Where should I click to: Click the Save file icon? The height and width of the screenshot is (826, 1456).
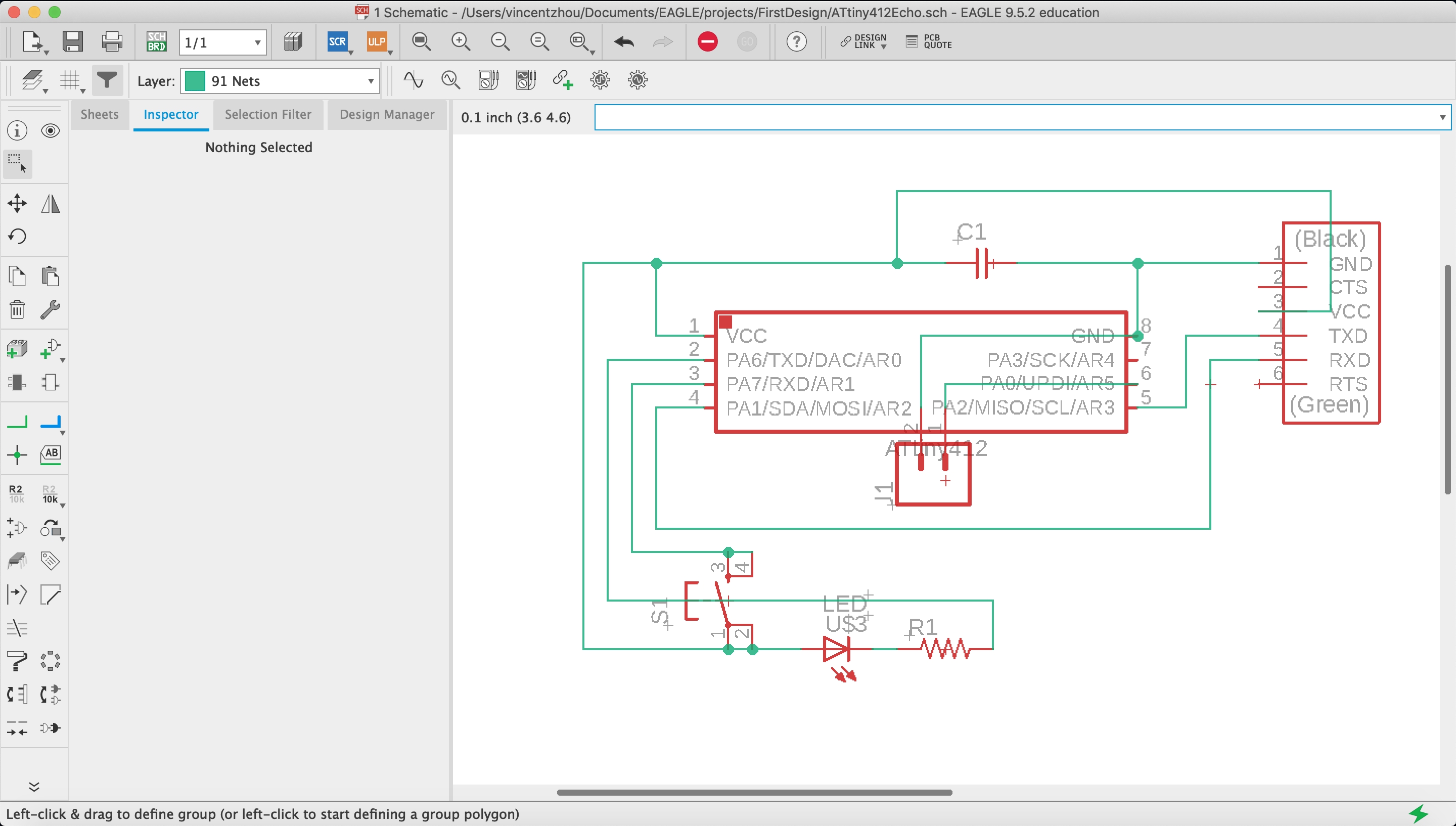73,42
